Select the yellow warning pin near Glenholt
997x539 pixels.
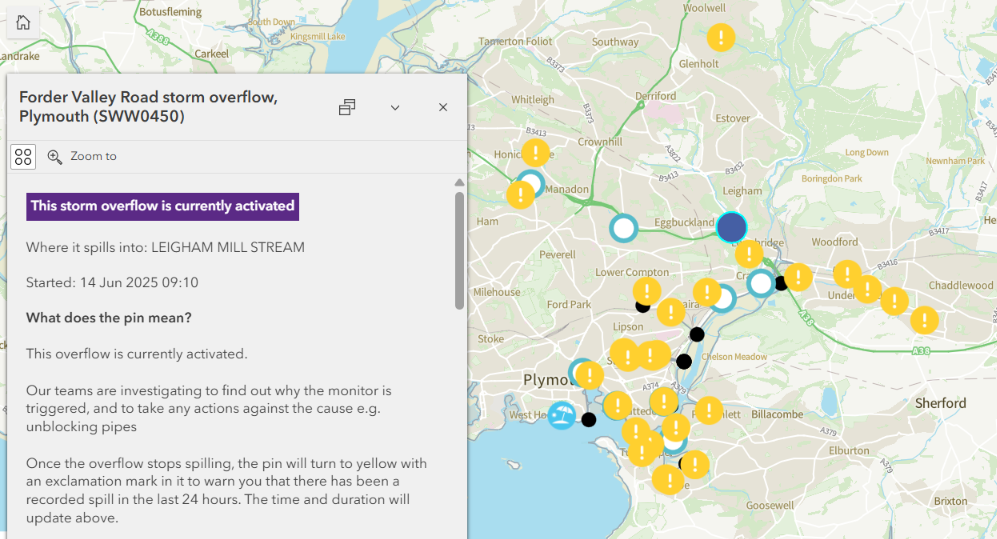coord(721,38)
